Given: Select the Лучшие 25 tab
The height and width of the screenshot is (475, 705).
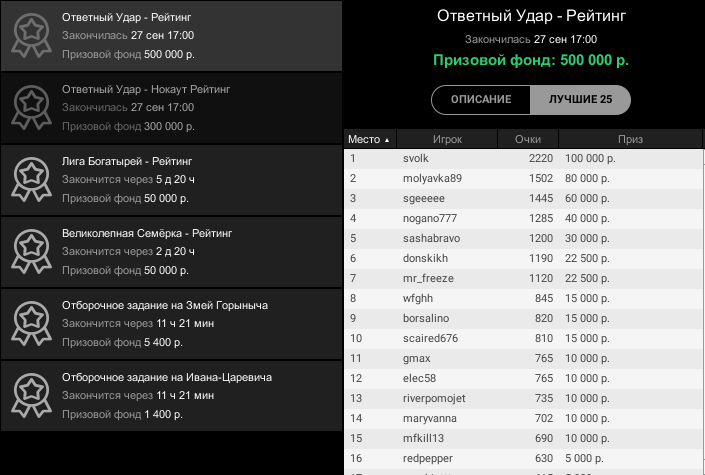Looking at the screenshot, I should [x=580, y=100].
